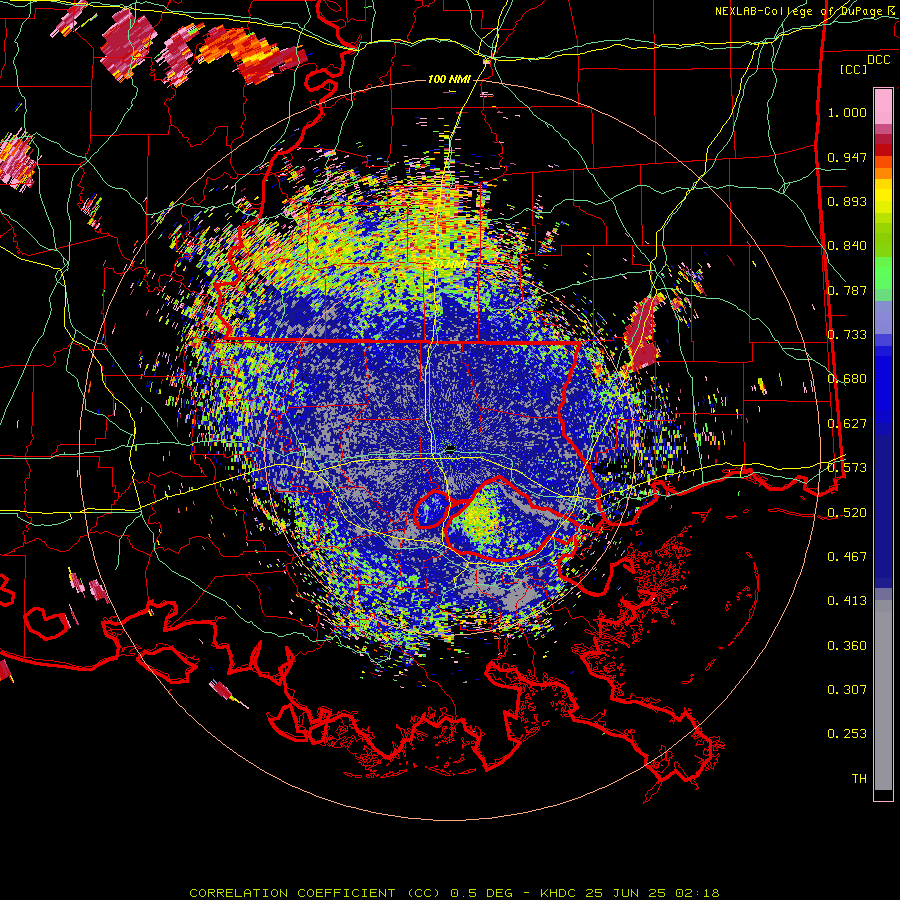Image resolution: width=900 pixels, height=900 pixels.
Task: Click the 0.947 scale value
Action: (847, 157)
